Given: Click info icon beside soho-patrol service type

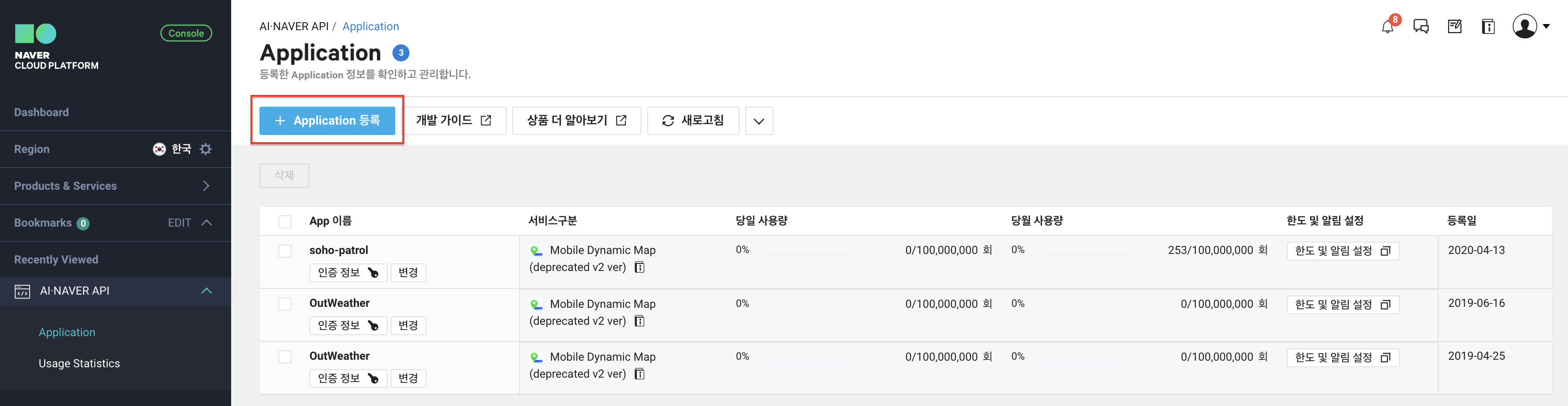Looking at the screenshot, I should (x=640, y=267).
